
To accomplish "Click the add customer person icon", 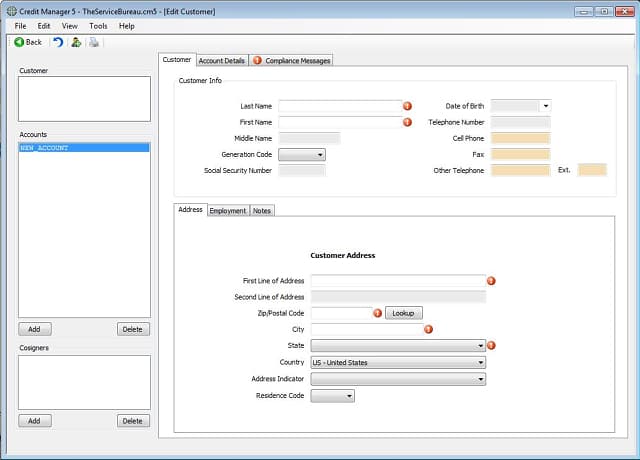I will click(x=76, y=42).
